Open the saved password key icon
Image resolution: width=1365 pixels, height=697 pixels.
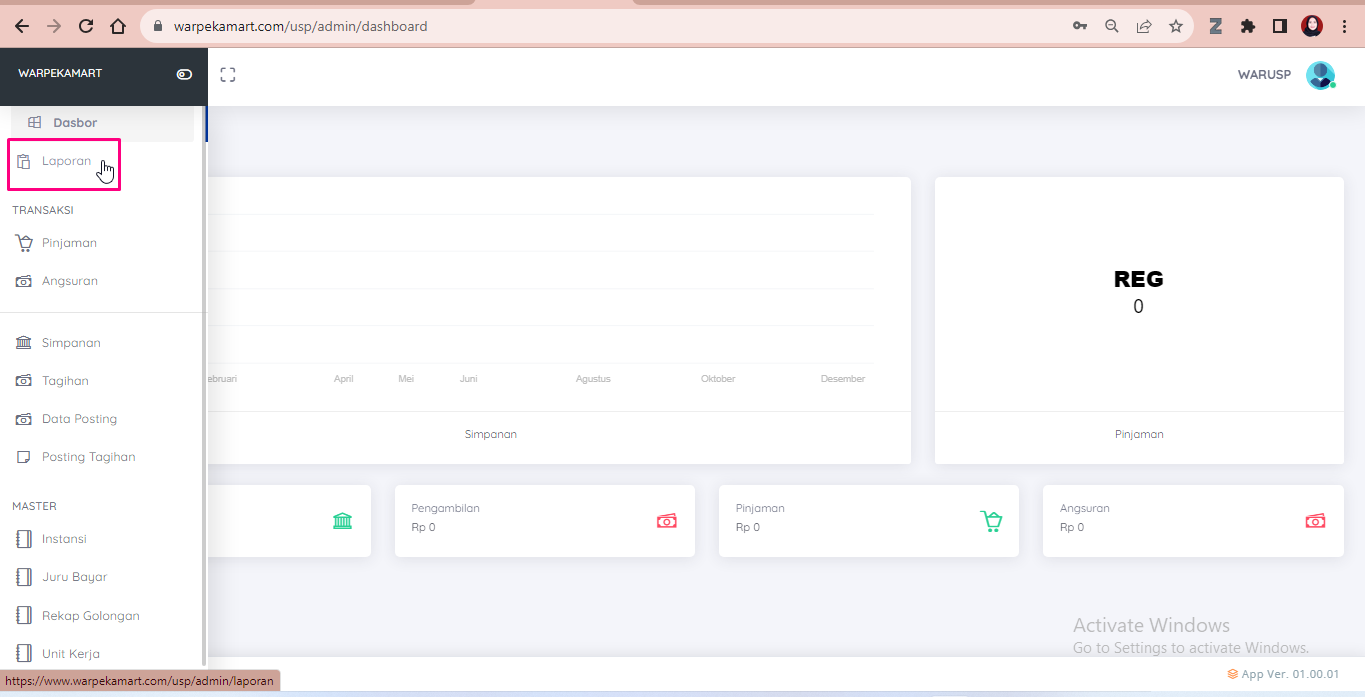click(1080, 26)
